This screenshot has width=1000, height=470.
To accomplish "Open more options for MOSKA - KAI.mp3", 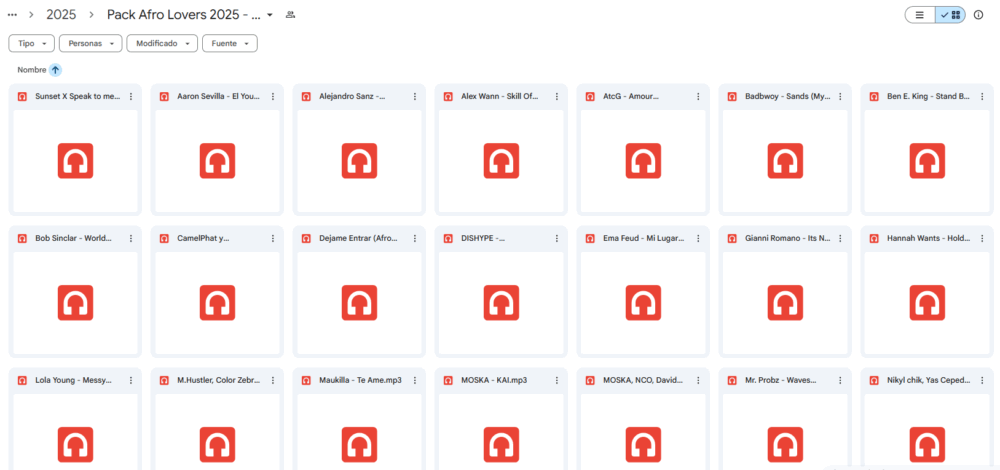I will pos(557,380).
